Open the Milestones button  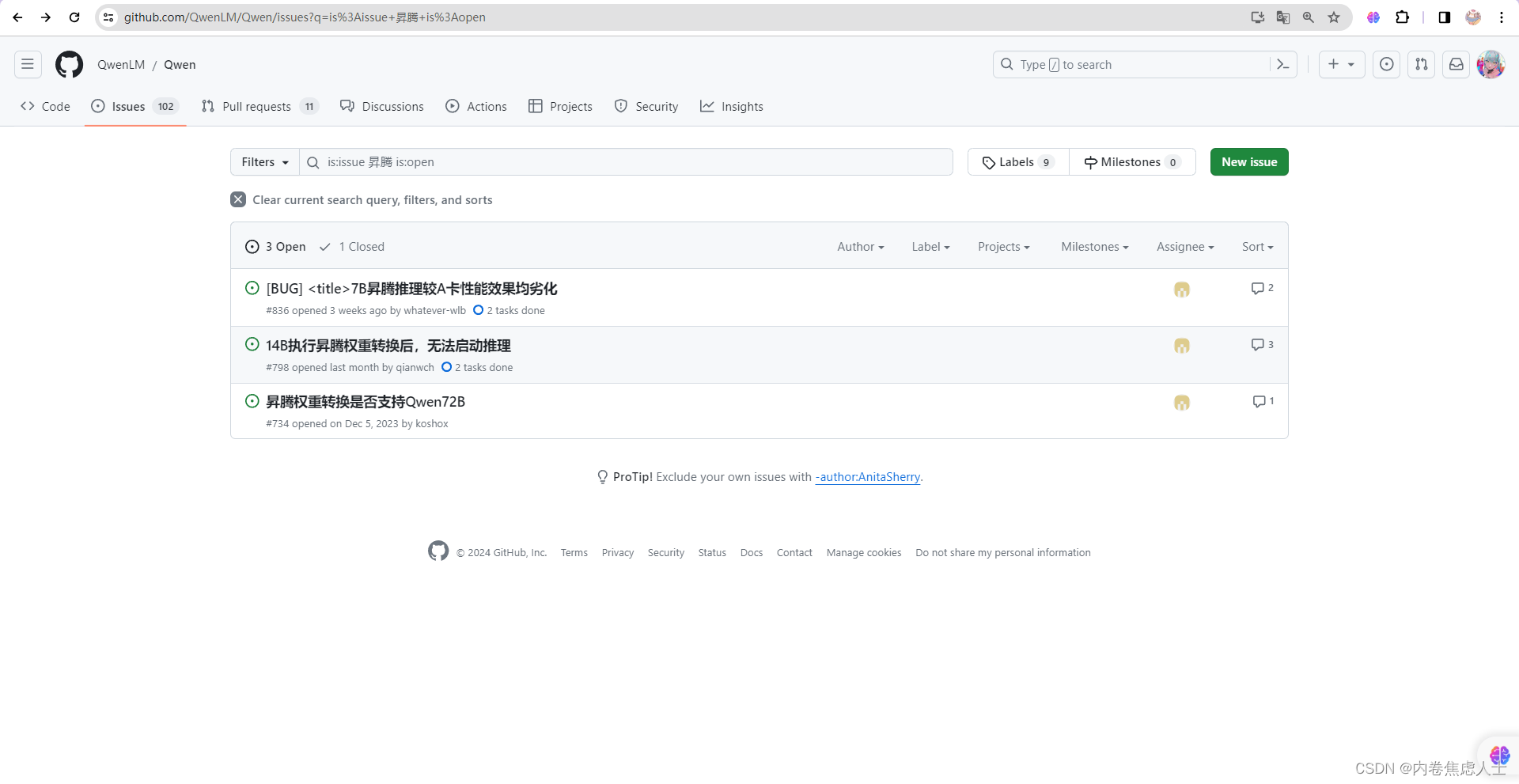[x=1132, y=162]
